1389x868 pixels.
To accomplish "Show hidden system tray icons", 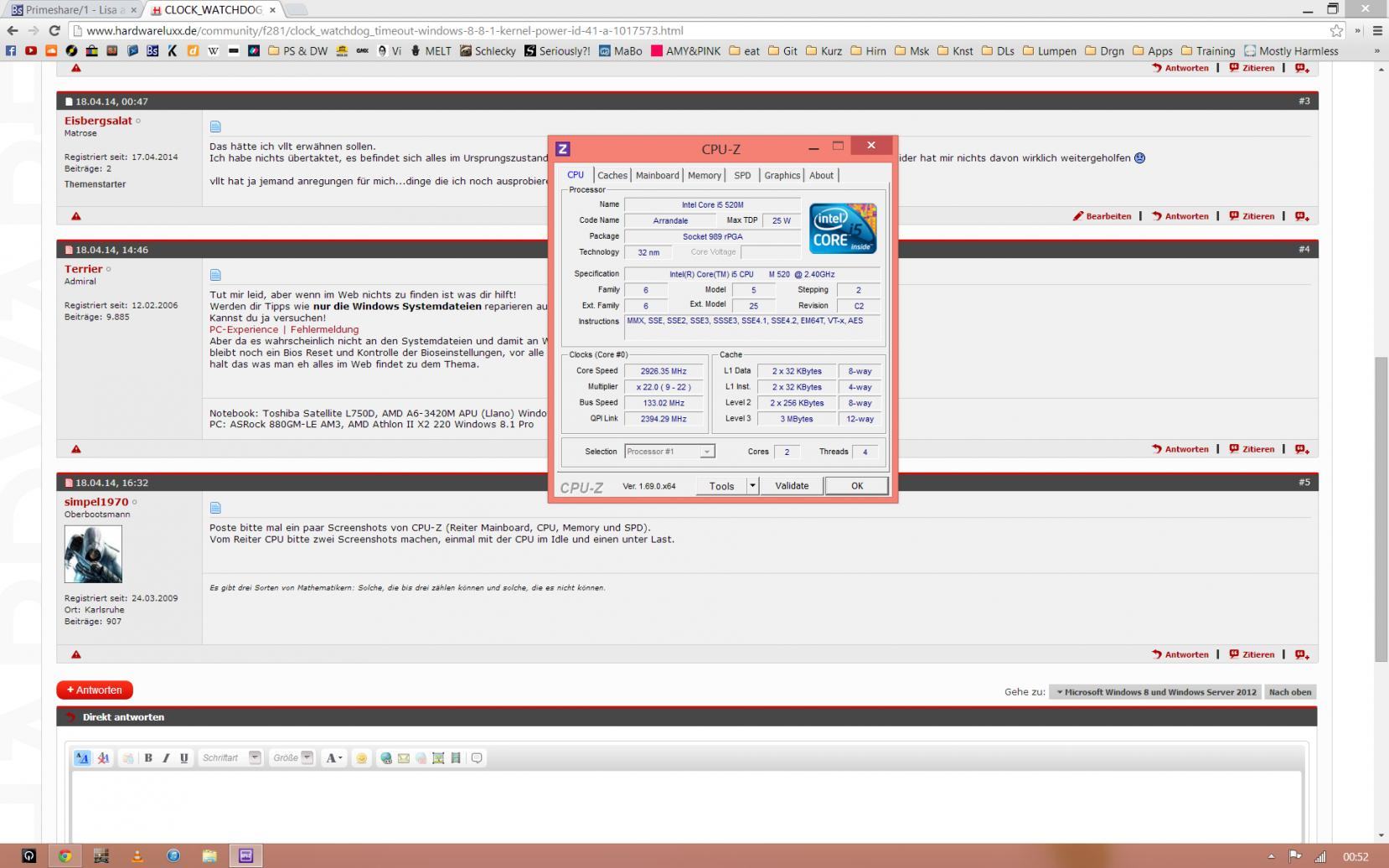I will [1272, 856].
